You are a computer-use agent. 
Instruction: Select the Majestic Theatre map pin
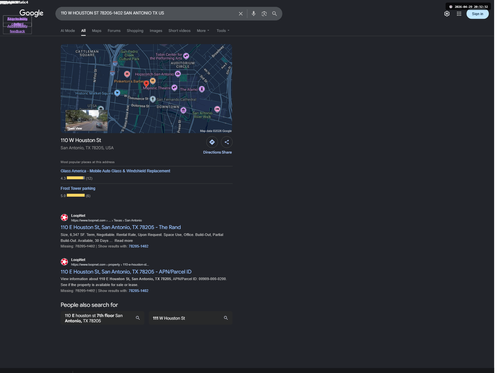pyautogui.click(x=174, y=88)
